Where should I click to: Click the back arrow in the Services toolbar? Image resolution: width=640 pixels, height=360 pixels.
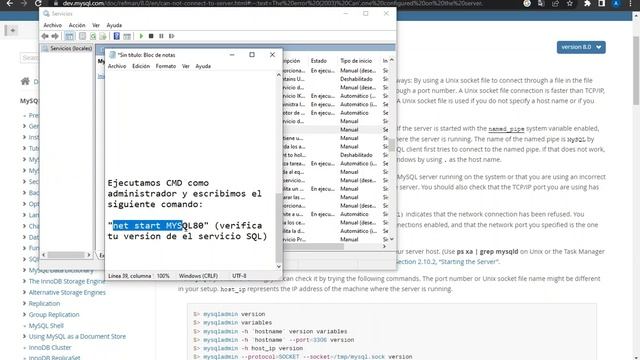pyautogui.click(x=45, y=36)
